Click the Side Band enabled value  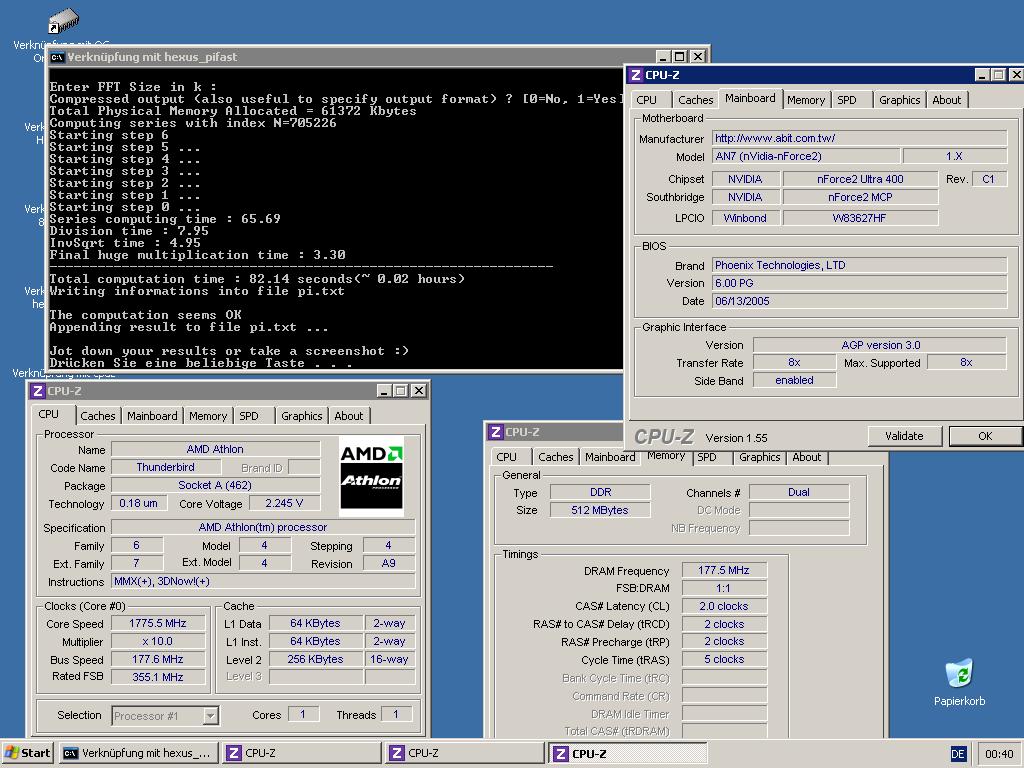794,380
